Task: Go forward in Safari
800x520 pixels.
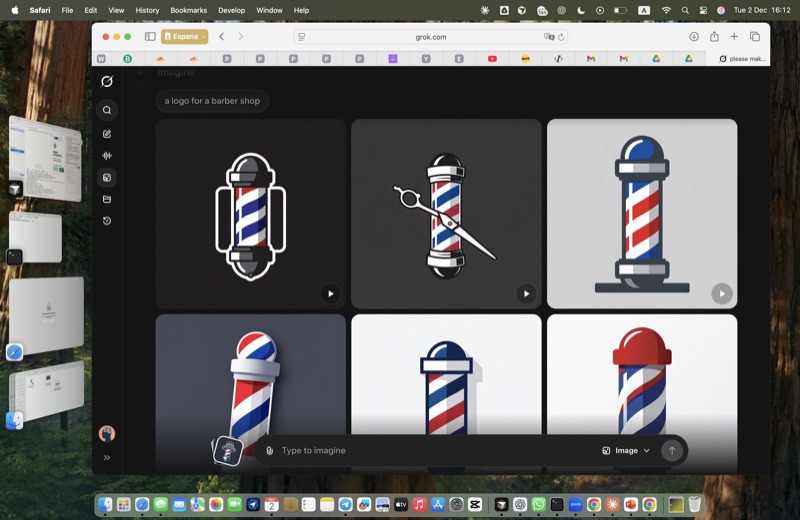Action: tap(241, 37)
